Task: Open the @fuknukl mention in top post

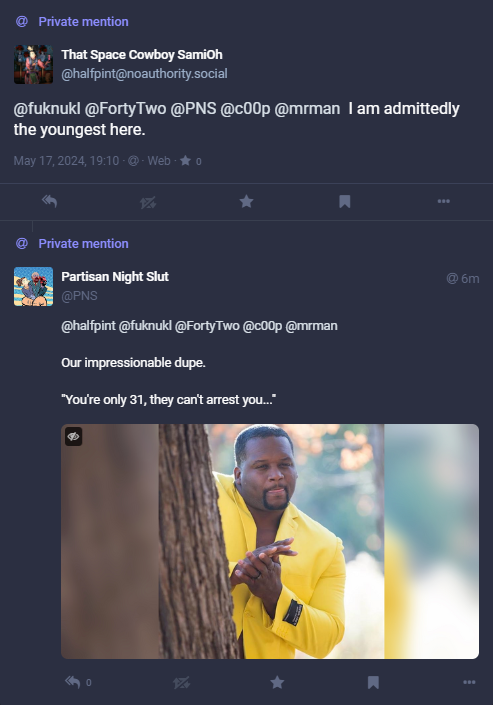Action: click(47, 109)
